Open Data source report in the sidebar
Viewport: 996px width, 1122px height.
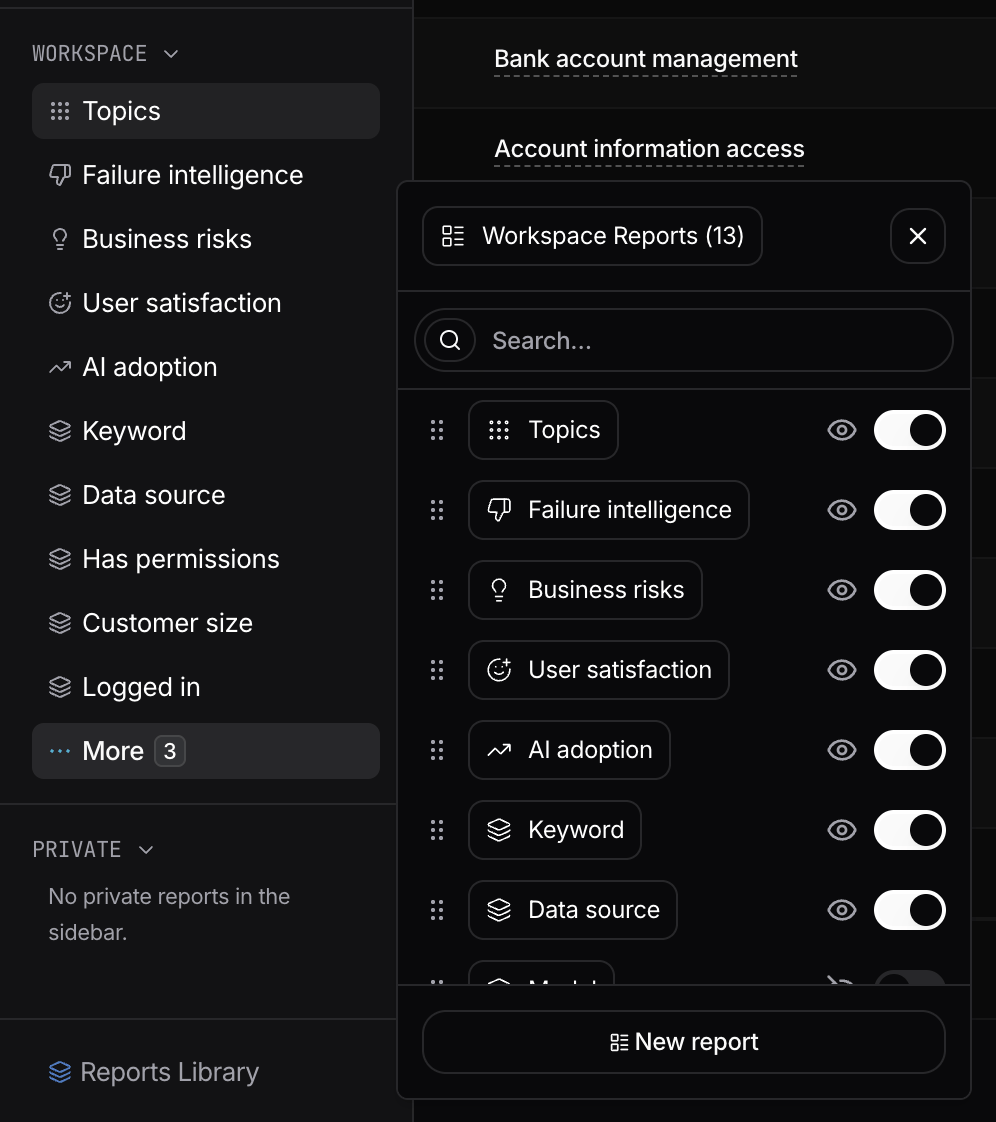tap(205, 495)
